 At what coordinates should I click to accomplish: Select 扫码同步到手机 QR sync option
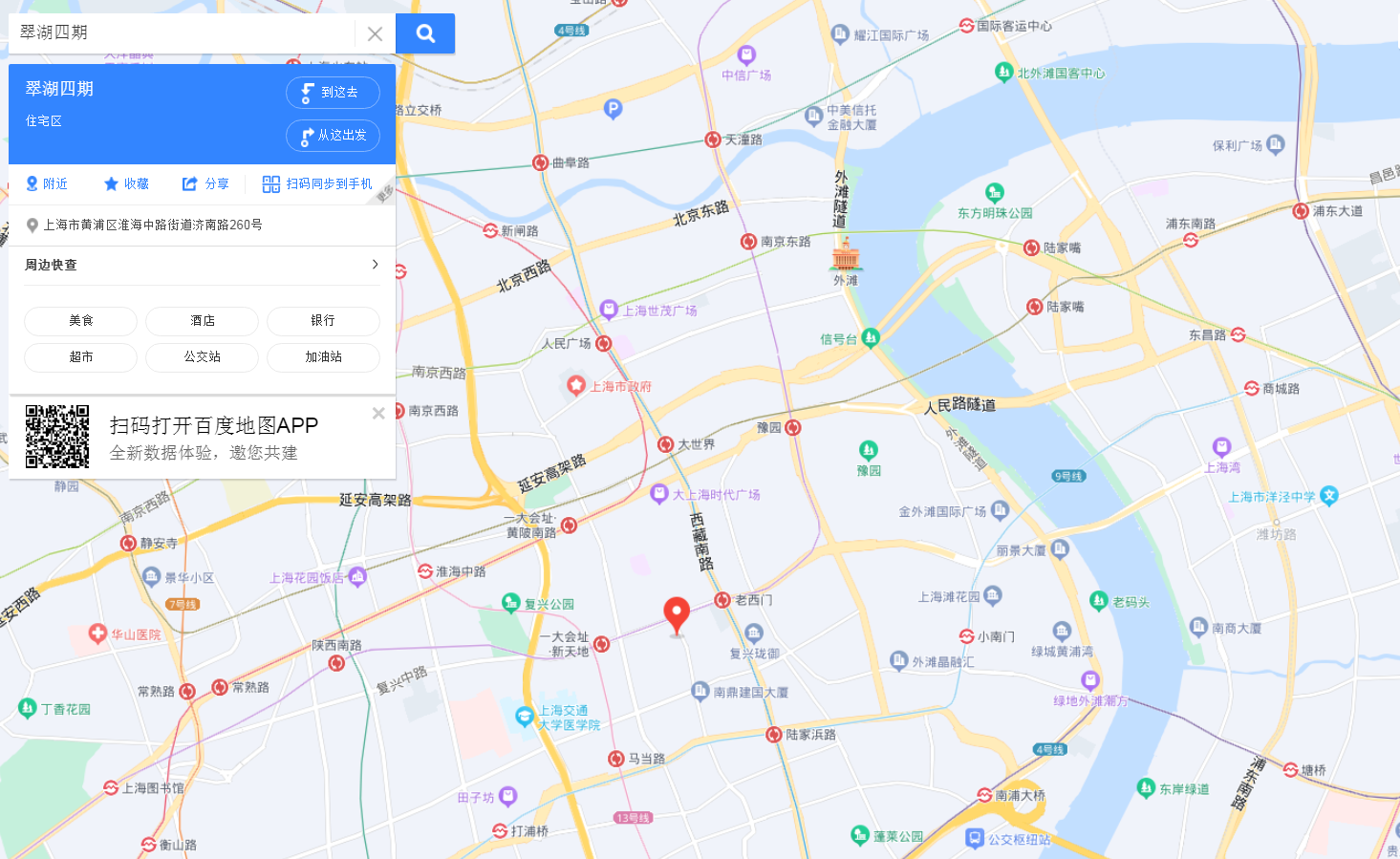click(317, 183)
